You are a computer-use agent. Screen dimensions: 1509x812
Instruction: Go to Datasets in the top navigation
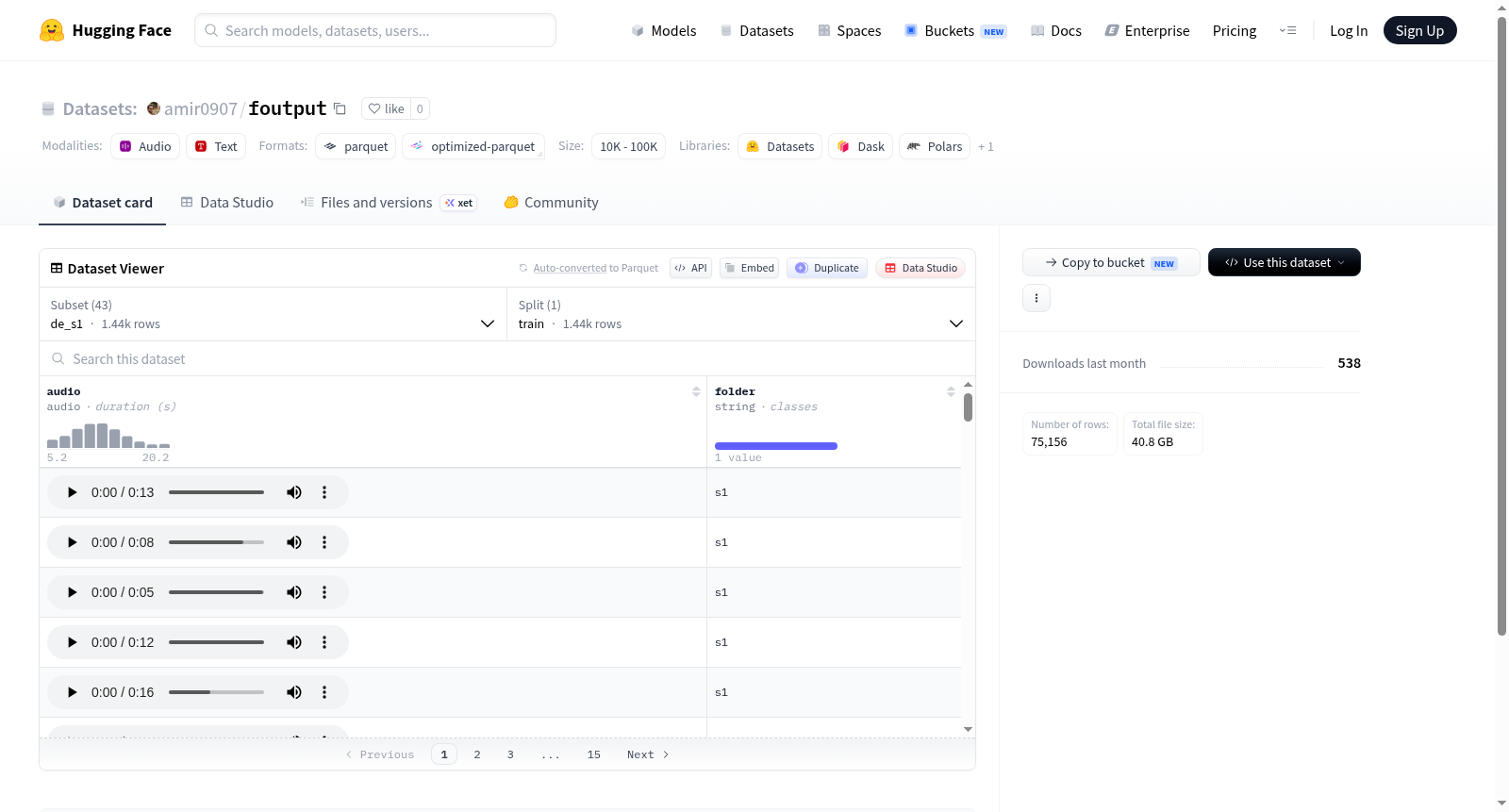(756, 30)
